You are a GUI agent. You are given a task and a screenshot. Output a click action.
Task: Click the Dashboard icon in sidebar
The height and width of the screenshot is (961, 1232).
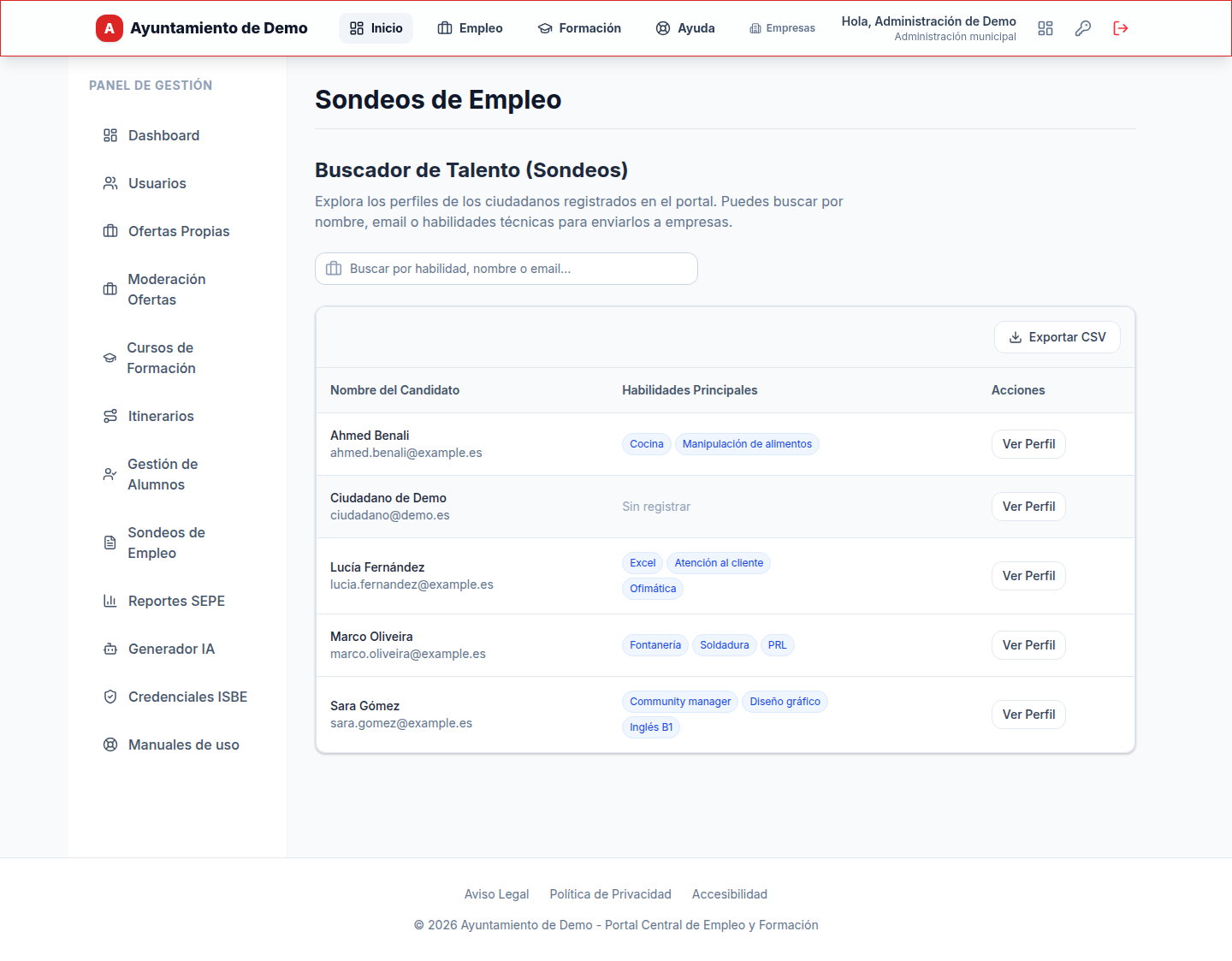[x=110, y=135]
